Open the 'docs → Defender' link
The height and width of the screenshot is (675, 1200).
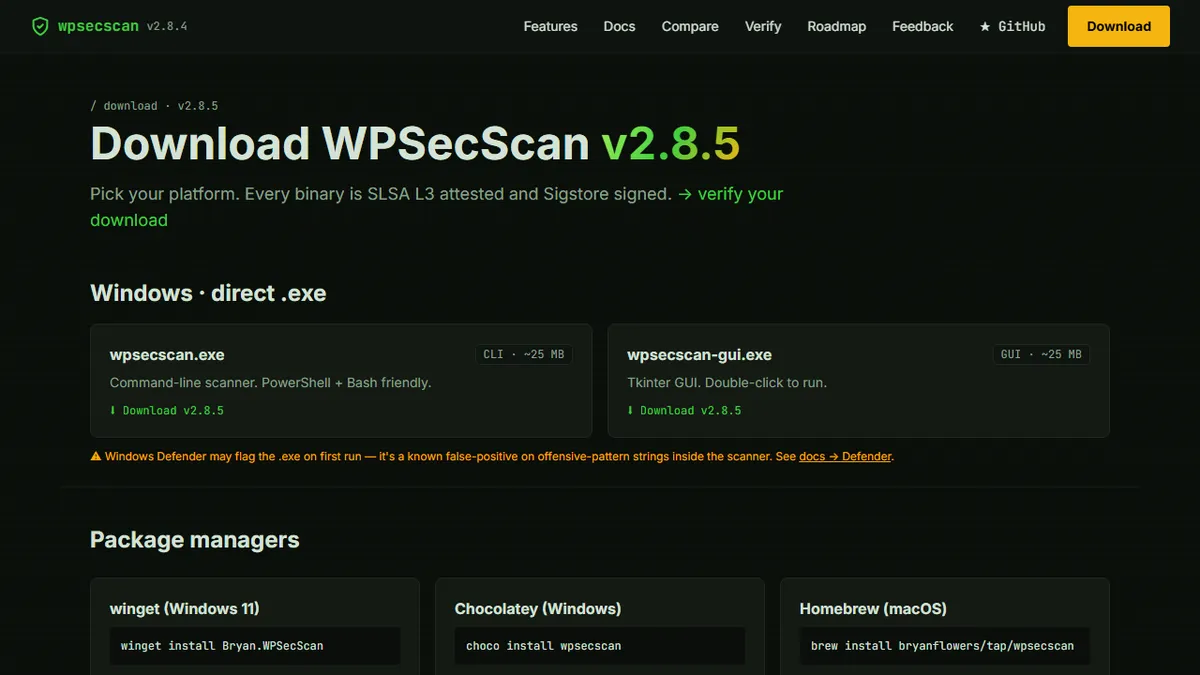(x=845, y=456)
